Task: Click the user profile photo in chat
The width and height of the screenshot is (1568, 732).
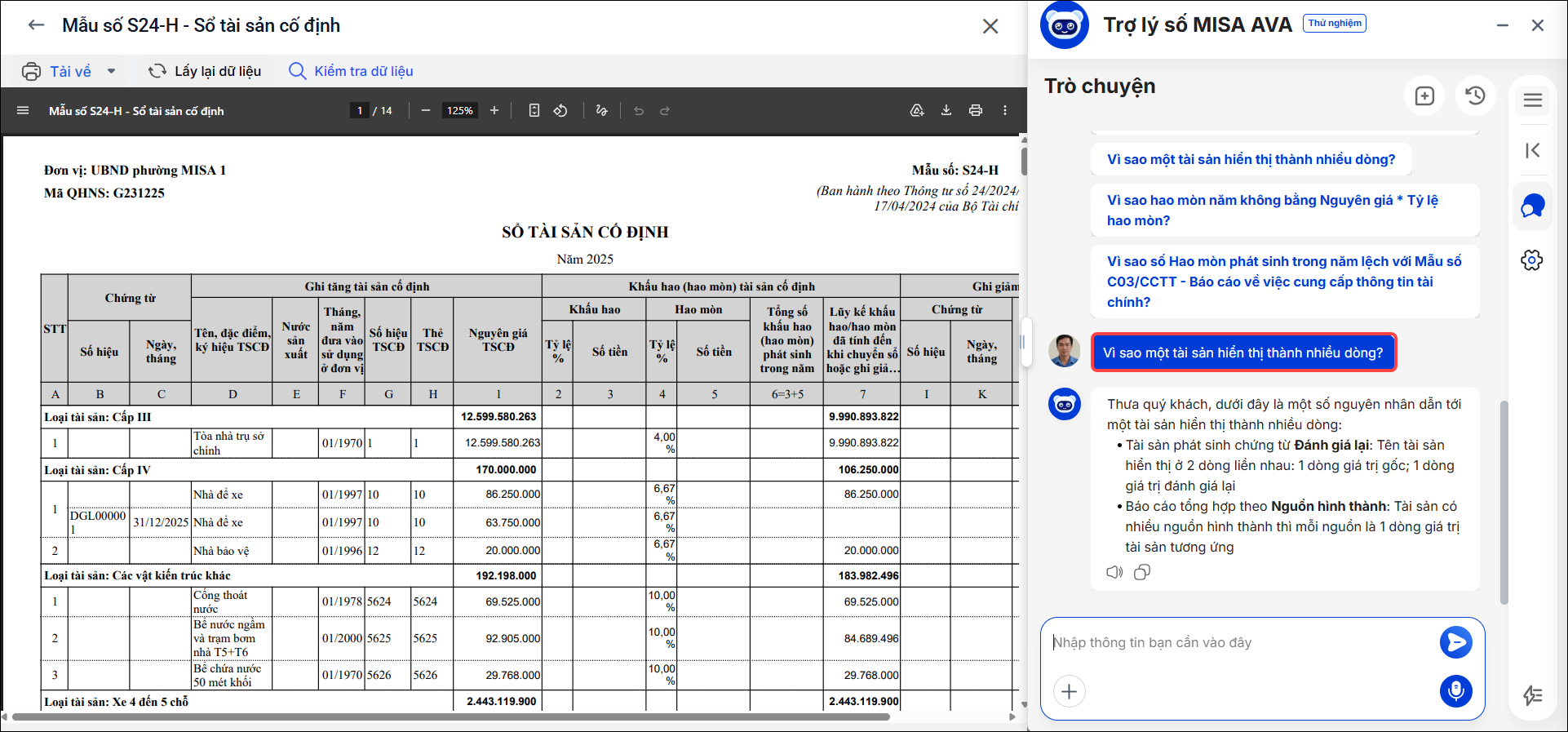Action: pyautogui.click(x=1065, y=351)
